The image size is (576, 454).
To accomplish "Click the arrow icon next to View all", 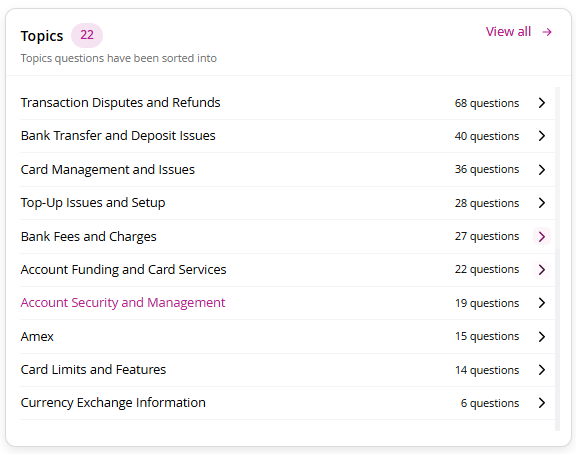I will (547, 32).
